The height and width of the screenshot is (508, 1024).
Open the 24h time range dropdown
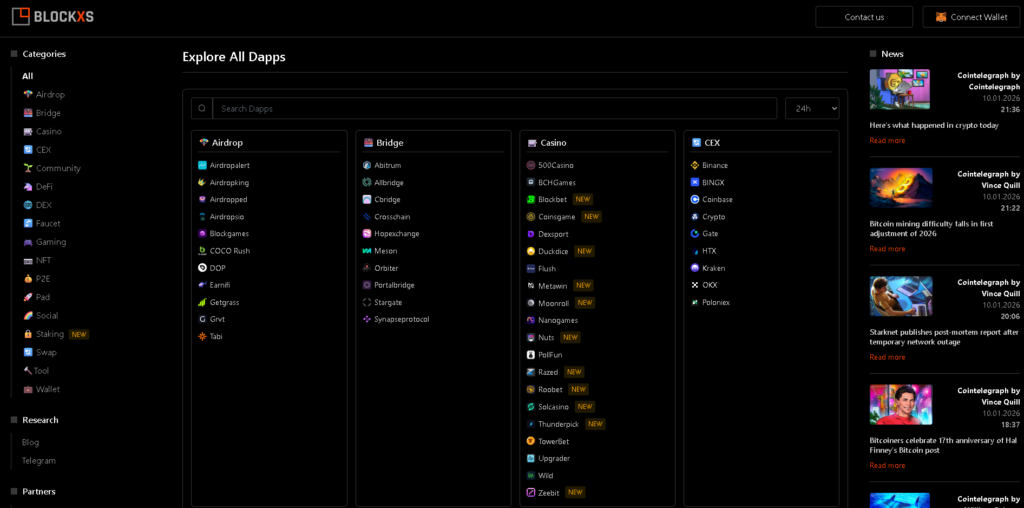point(811,108)
